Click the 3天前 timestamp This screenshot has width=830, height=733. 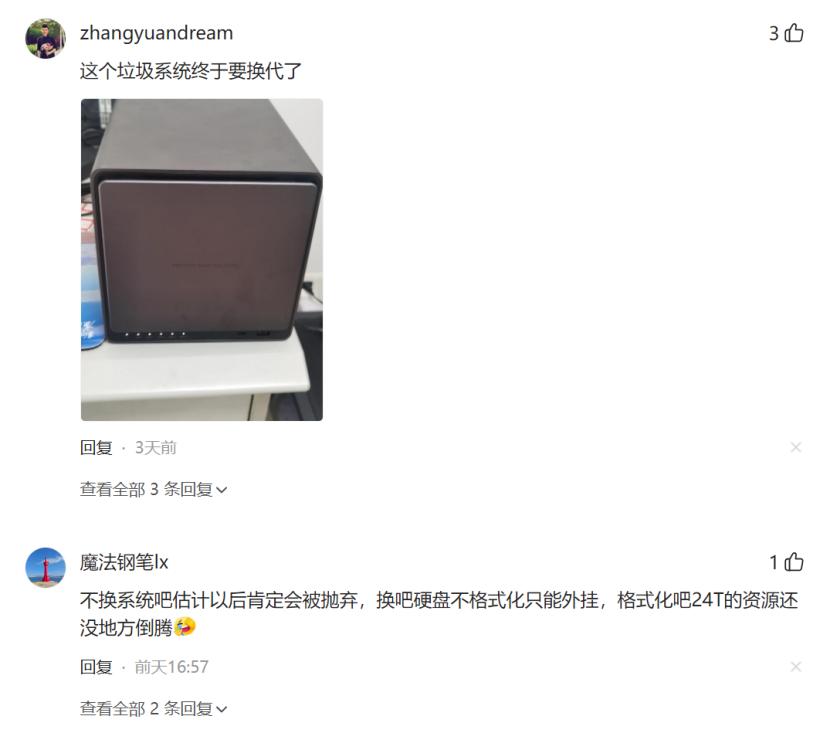click(156, 448)
